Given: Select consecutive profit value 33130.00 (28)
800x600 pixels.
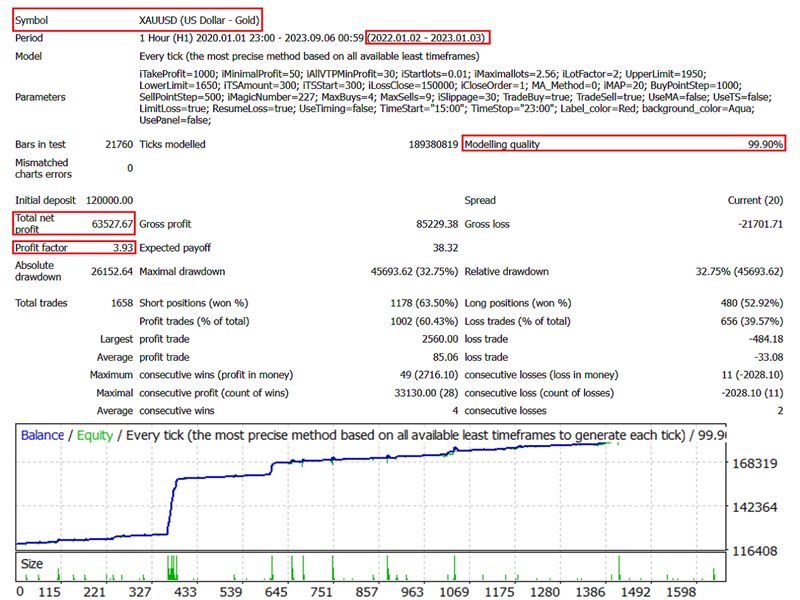Looking at the screenshot, I should (426, 393).
